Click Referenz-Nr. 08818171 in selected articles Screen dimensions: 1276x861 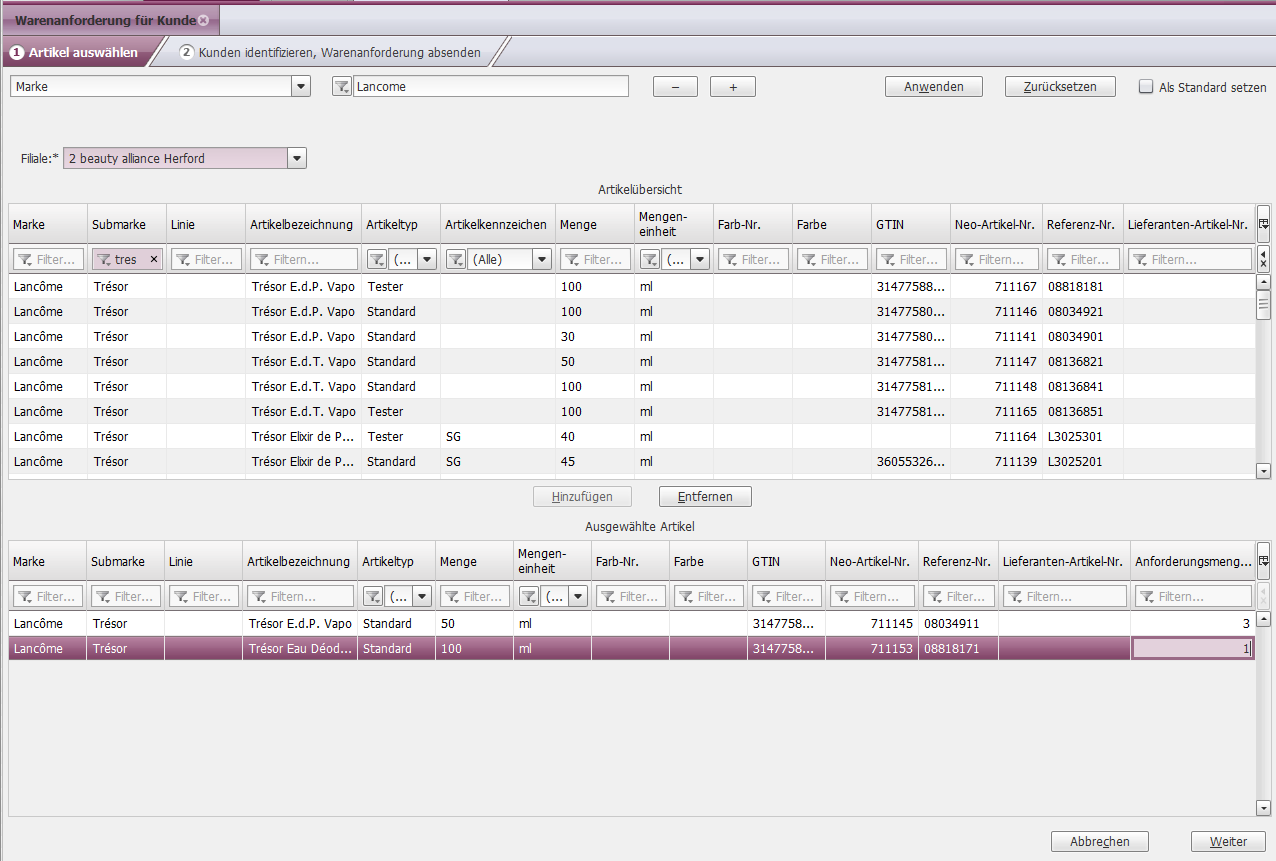958,649
